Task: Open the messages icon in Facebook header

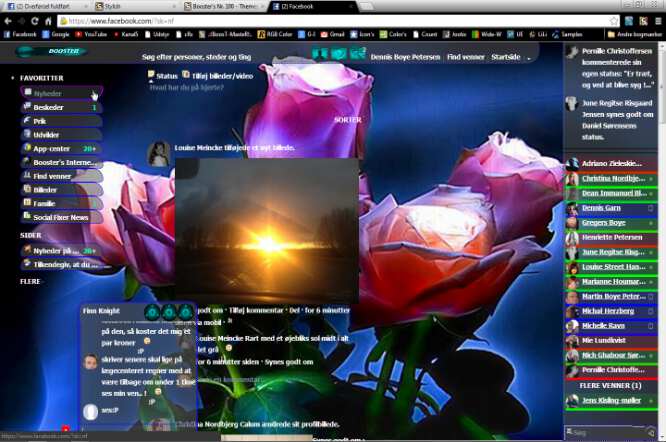Action: (339, 53)
